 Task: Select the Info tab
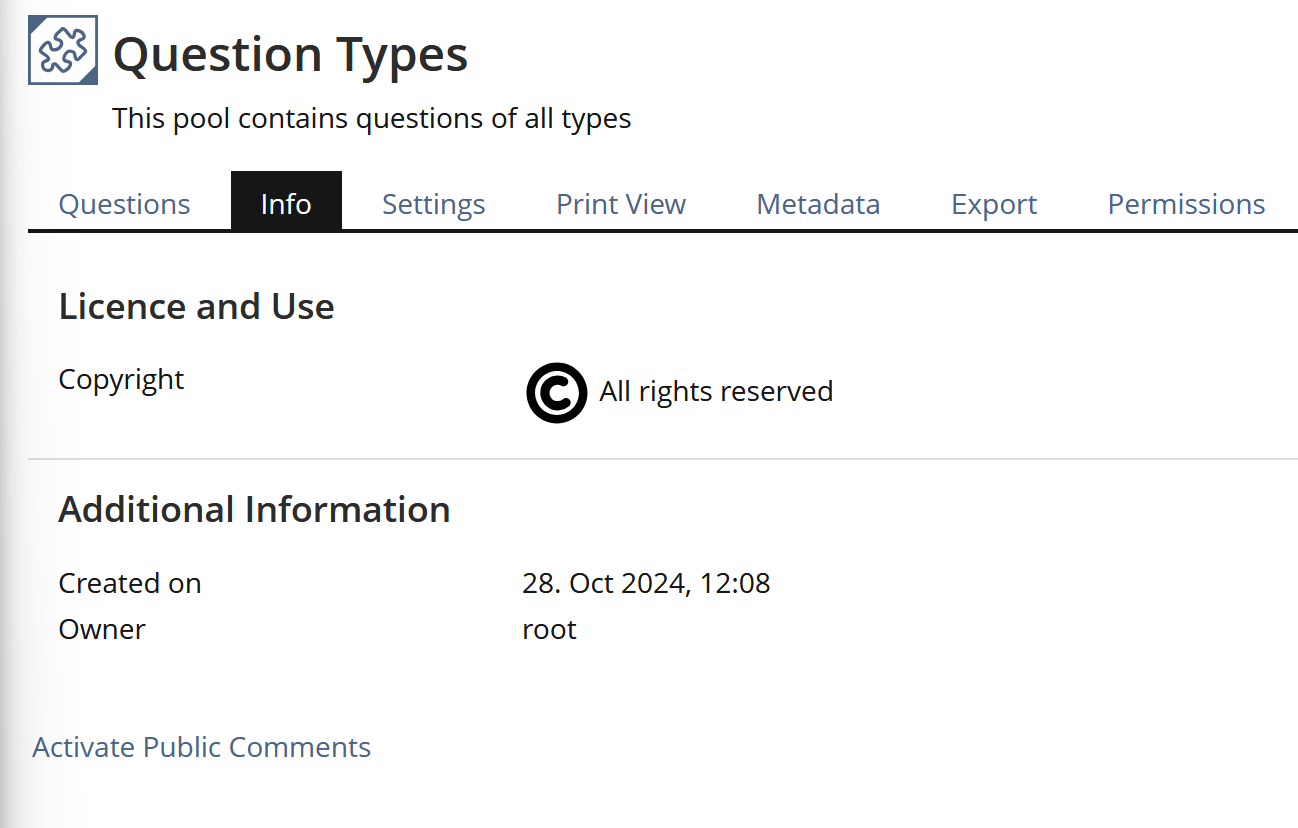[x=286, y=204]
